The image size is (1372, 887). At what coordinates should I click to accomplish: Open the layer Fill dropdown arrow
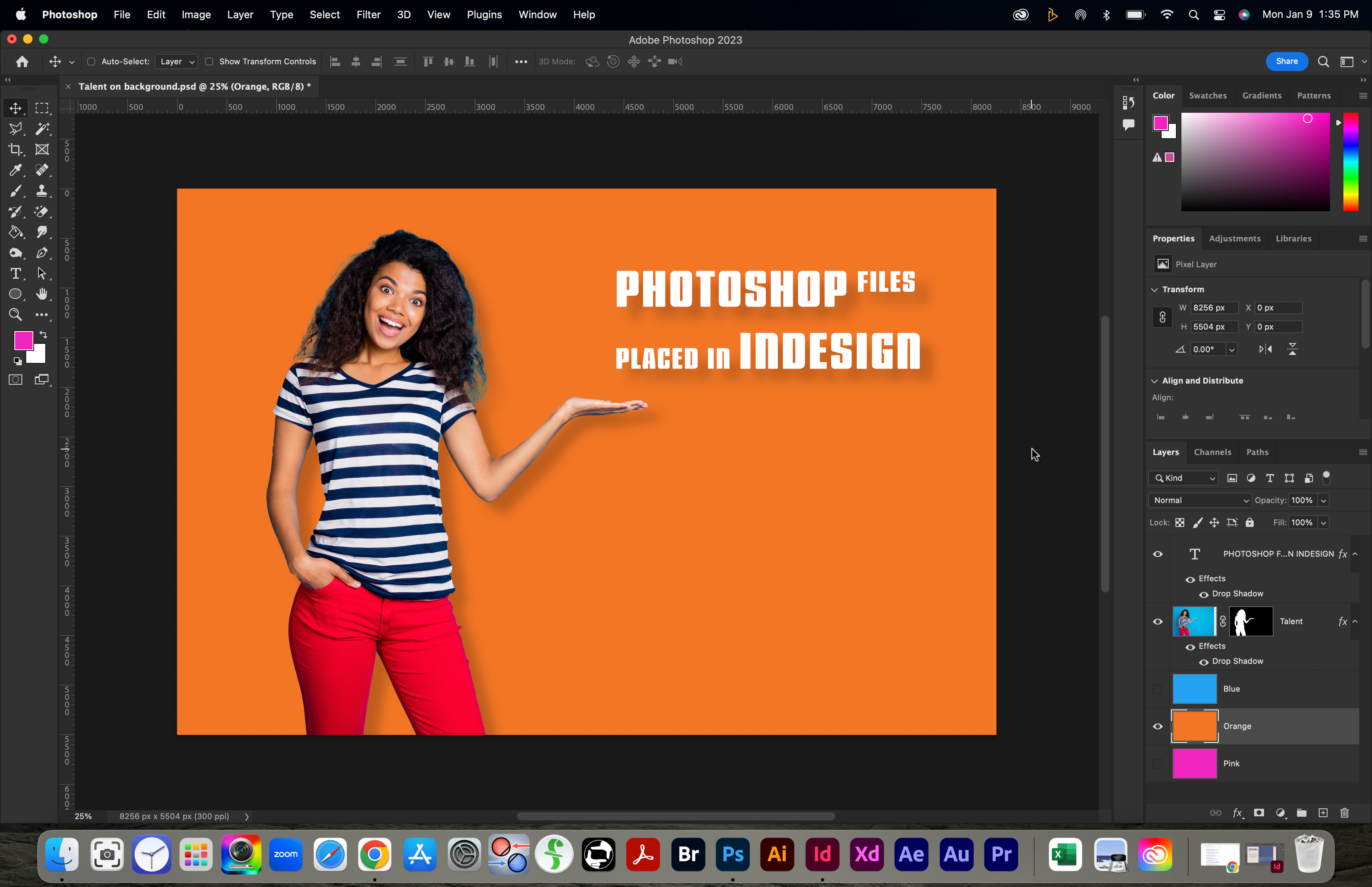pos(1324,523)
